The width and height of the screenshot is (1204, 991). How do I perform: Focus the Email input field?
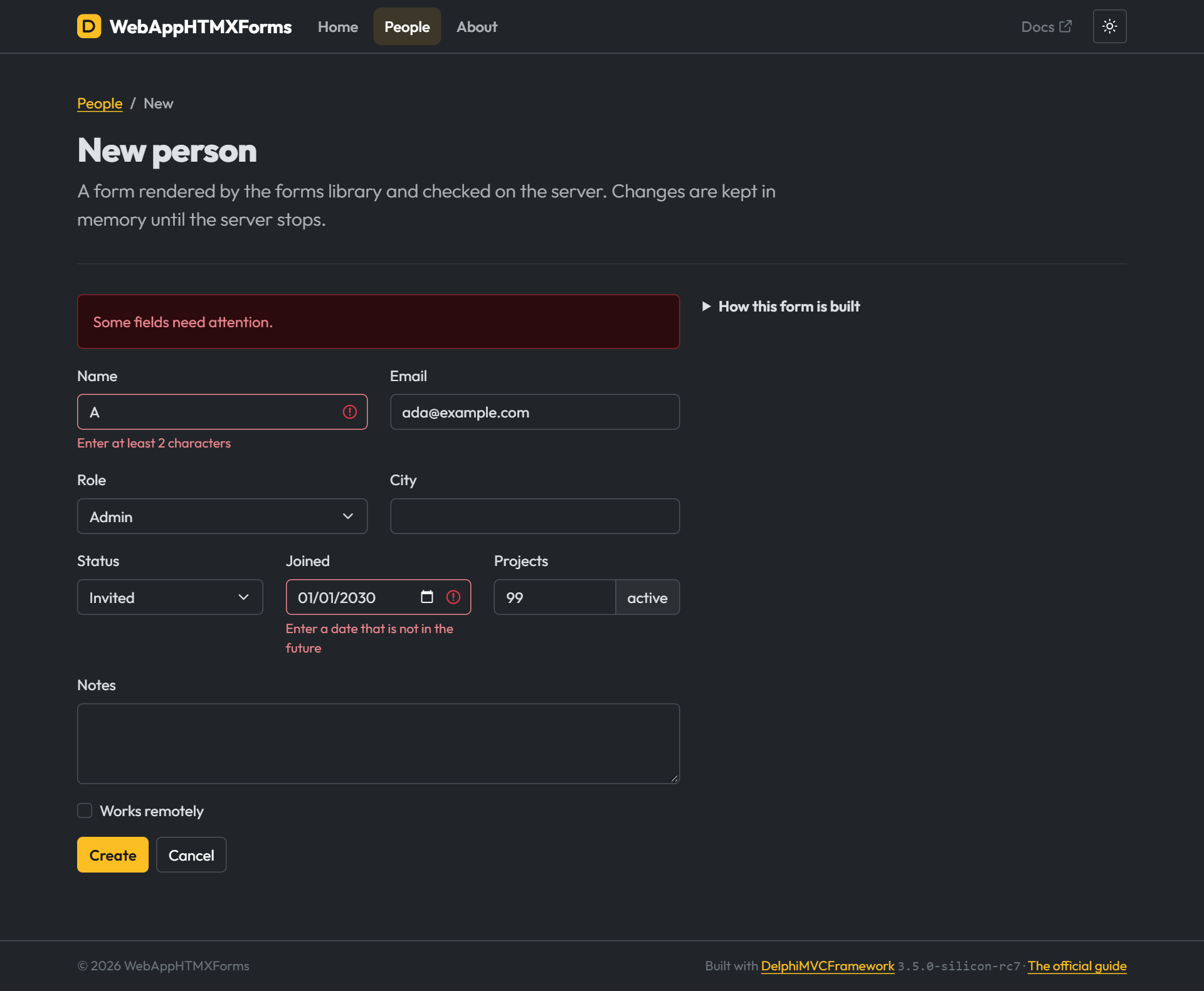[535, 412]
